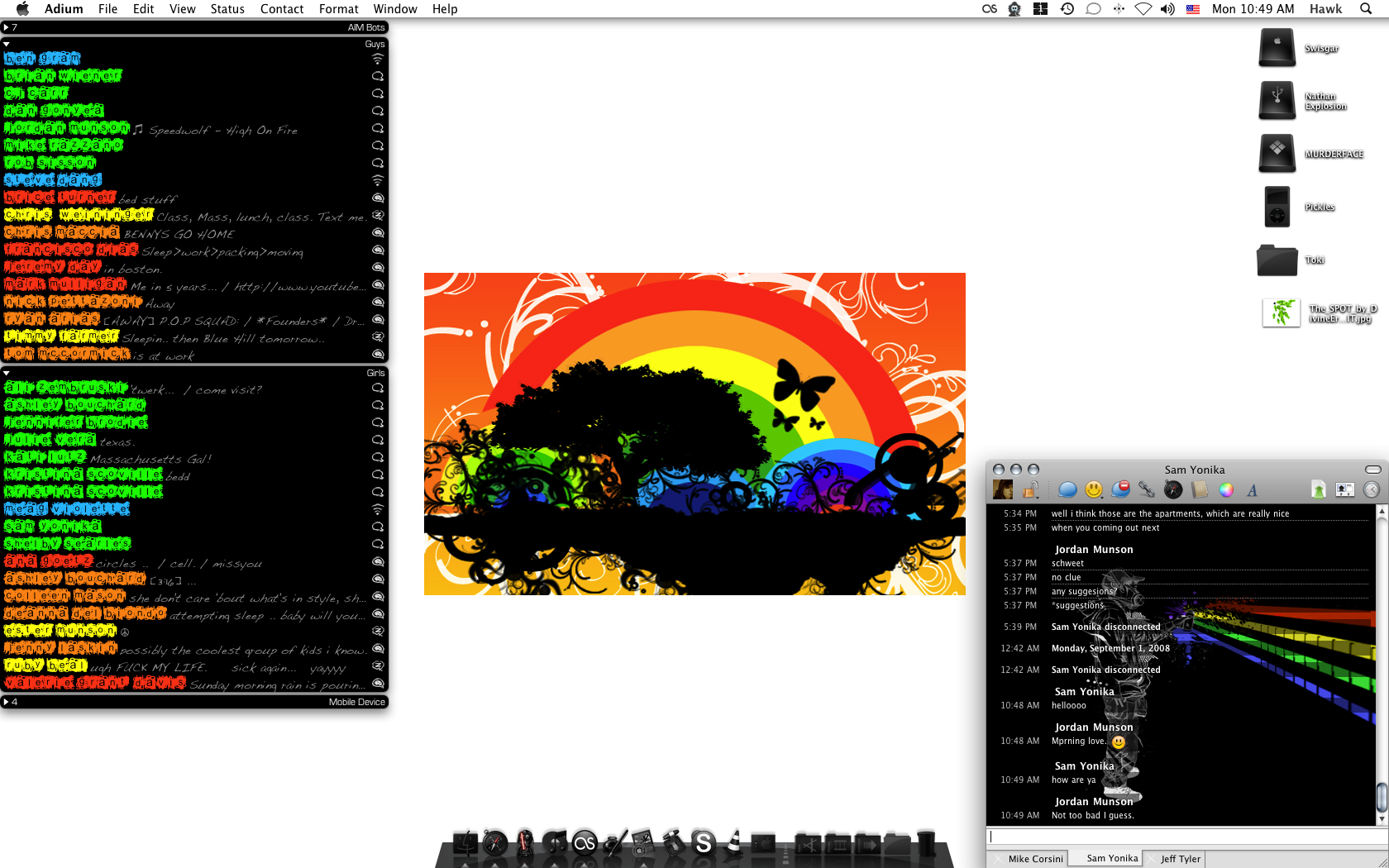
Task: Open the encryption lock dropdown in chat toolbar
Action: (x=1030, y=489)
